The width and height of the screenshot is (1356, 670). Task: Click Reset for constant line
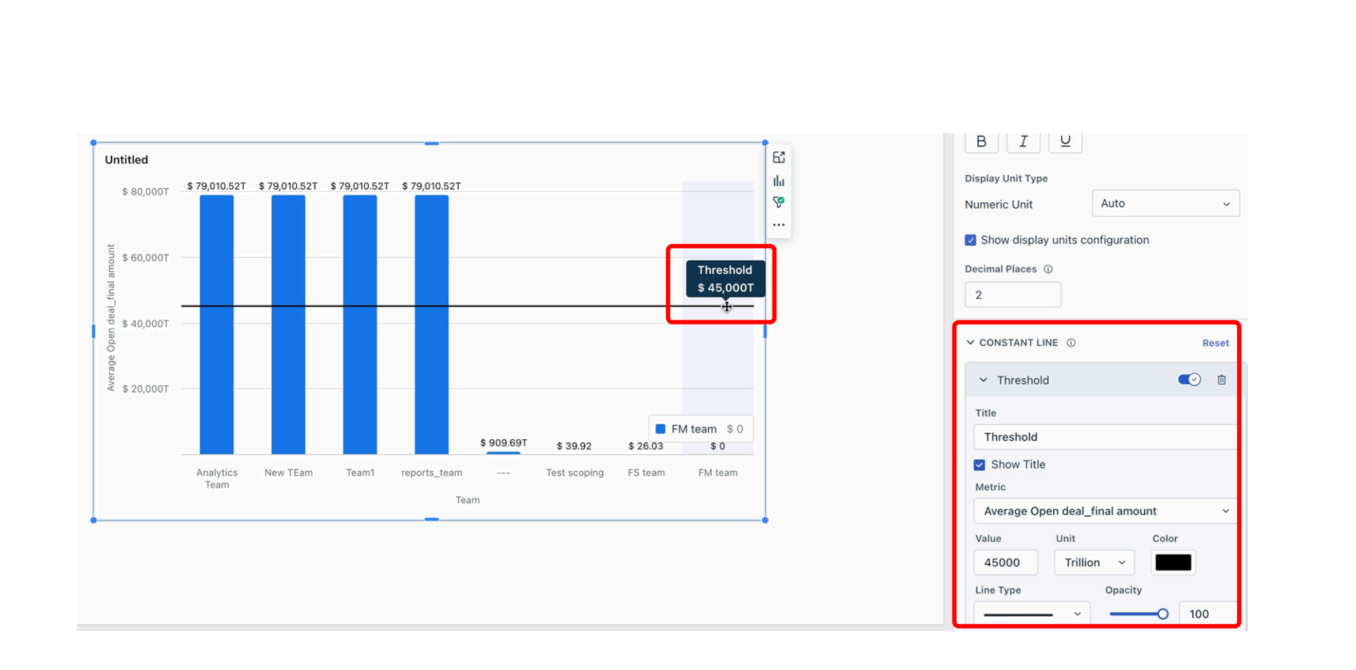(1215, 343)
